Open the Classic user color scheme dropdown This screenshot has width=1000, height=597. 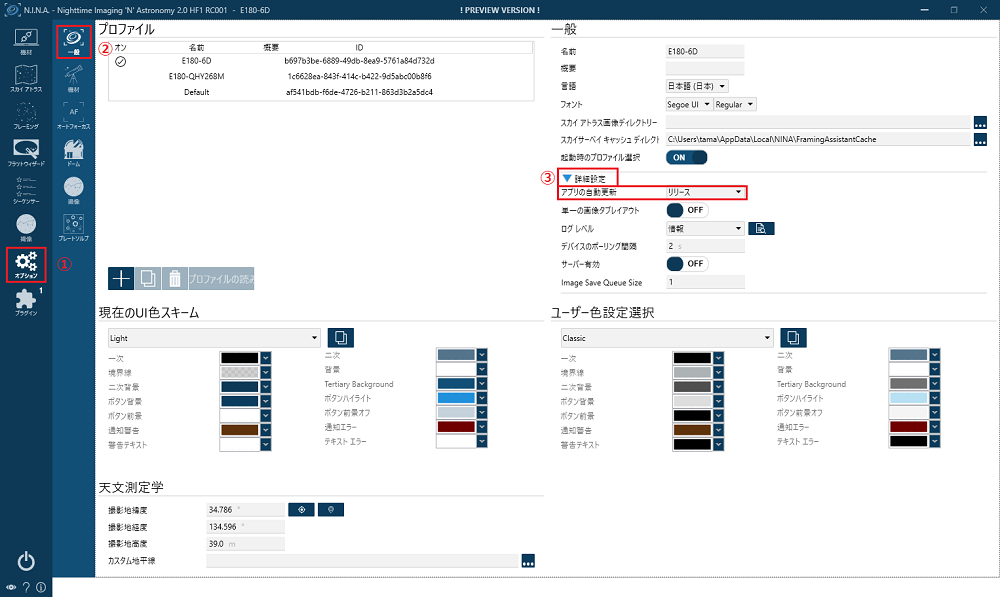pos(666,338)
